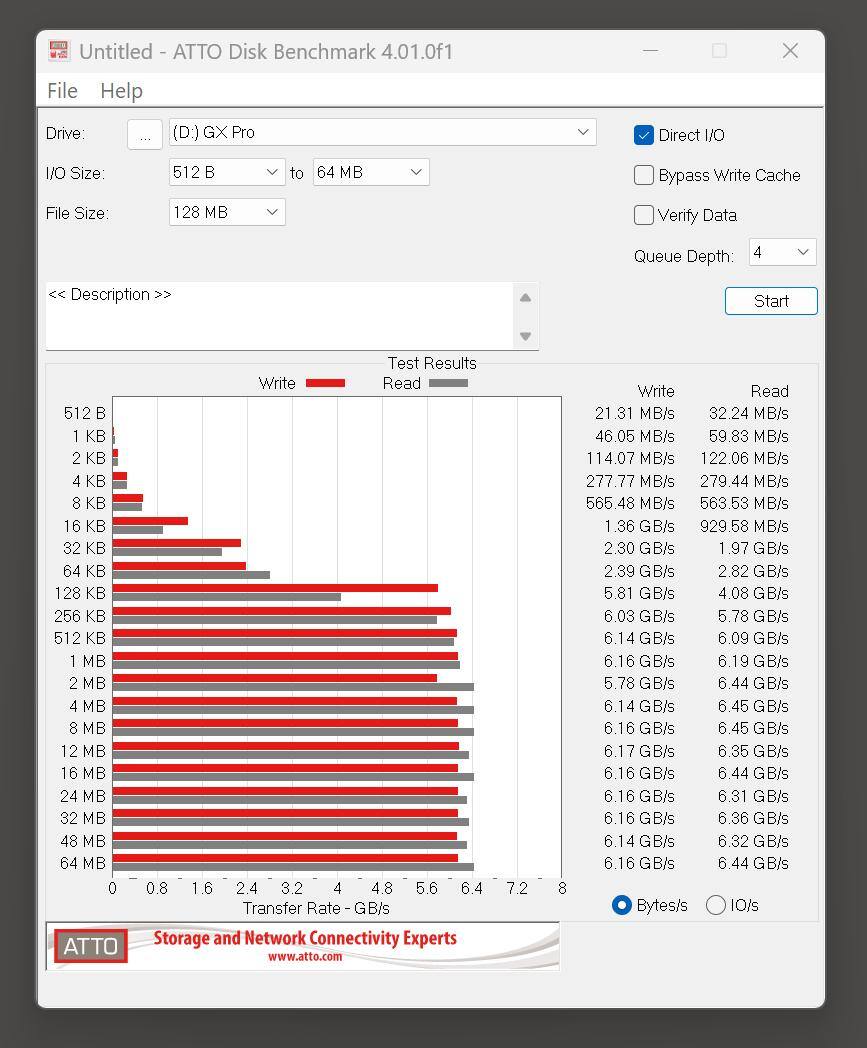
Task: Click the gray Read legend swatch
Action: [x=449, y=383]
